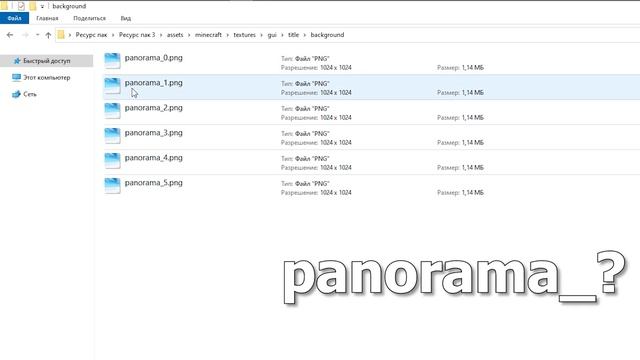Click panorama_5.png file thumbnail
Screen dimensions: 640x360
(112, 186)
